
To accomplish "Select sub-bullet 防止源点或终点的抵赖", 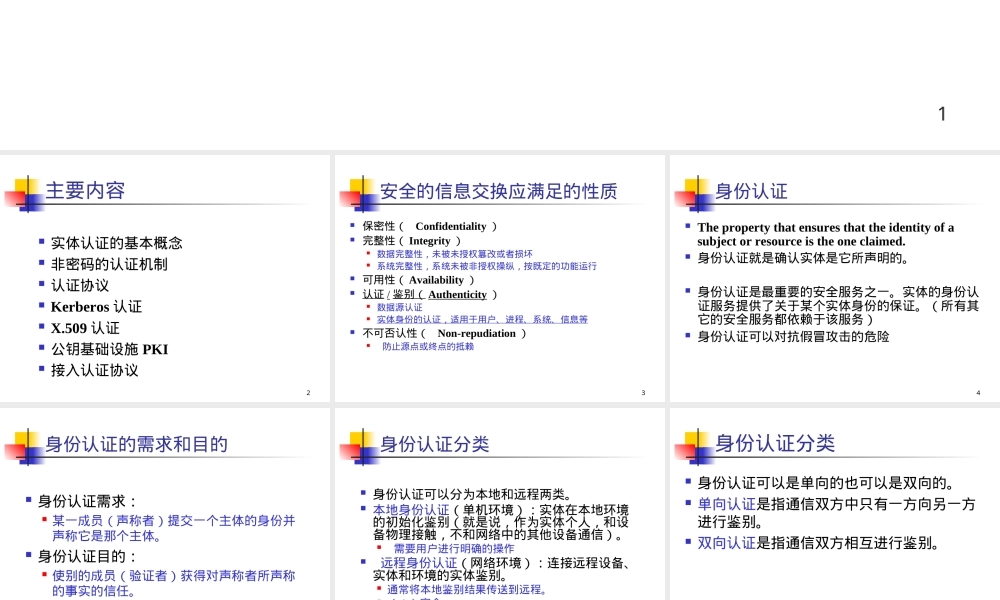I will coord(428,346).
